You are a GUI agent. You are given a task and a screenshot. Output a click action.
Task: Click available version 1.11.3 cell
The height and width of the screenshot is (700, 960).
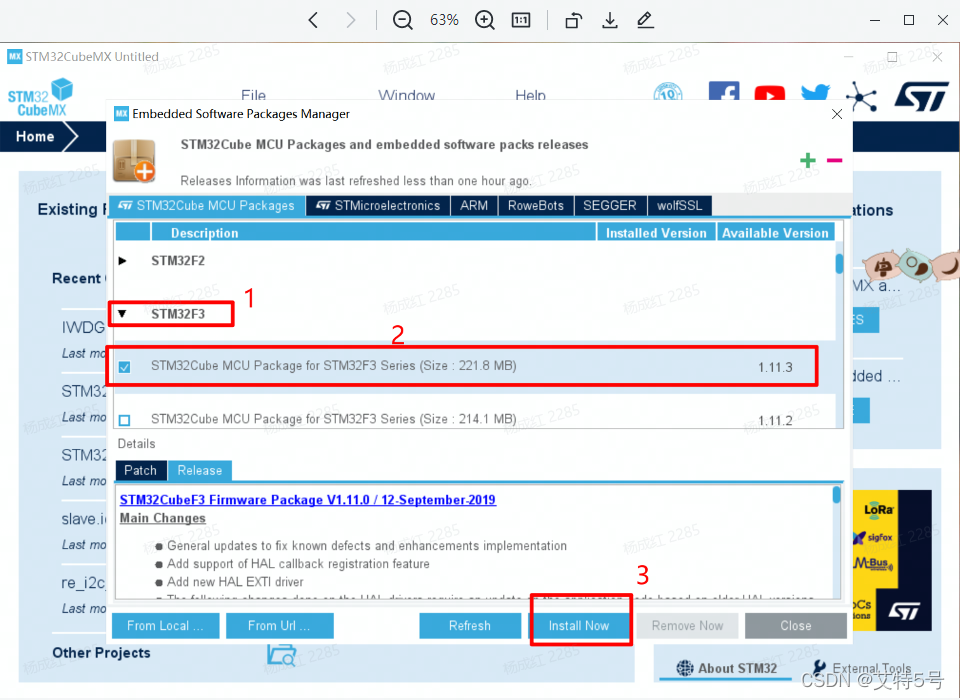coord(775,367)
